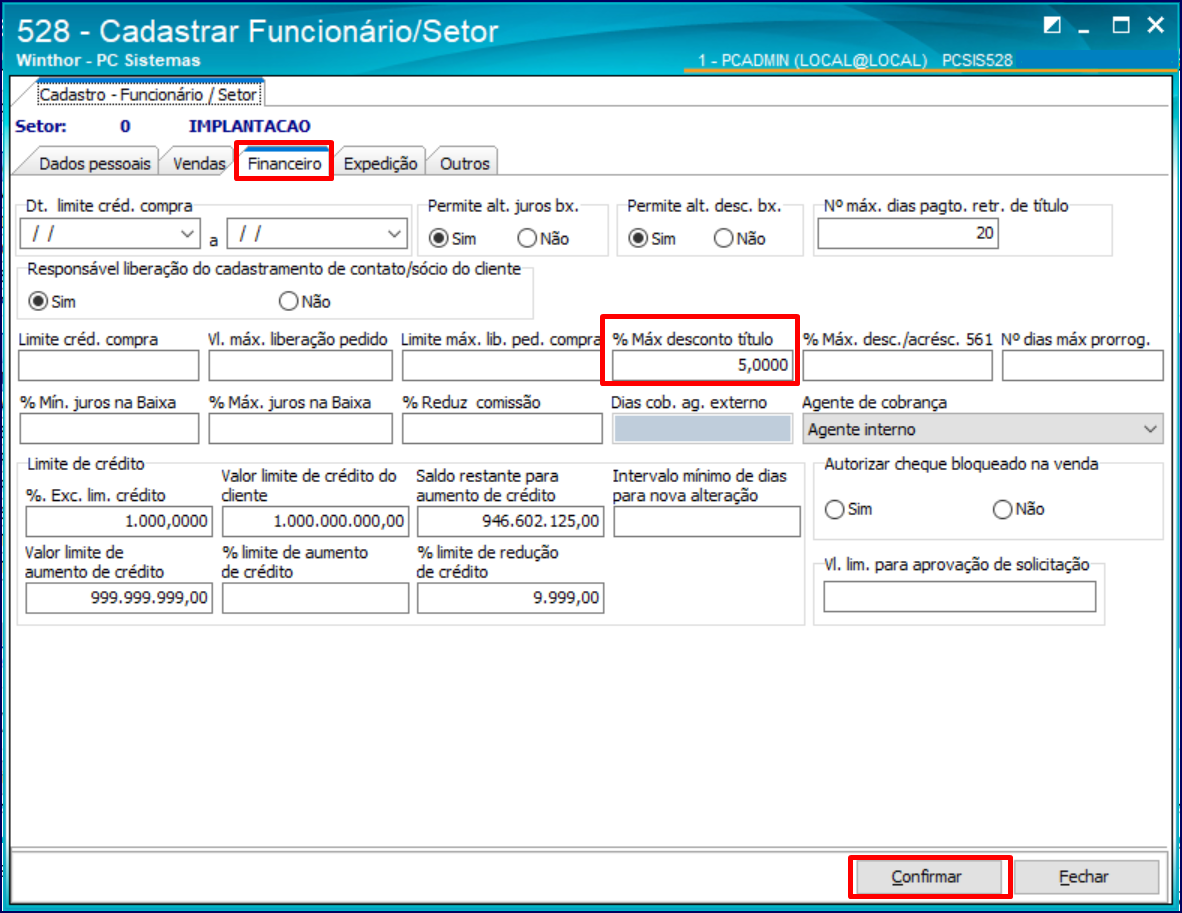Choose Sim for Permite alt. juros bx.
Image resolution: width=1182 pixels, height=913 pixels.
click(454, 238)
